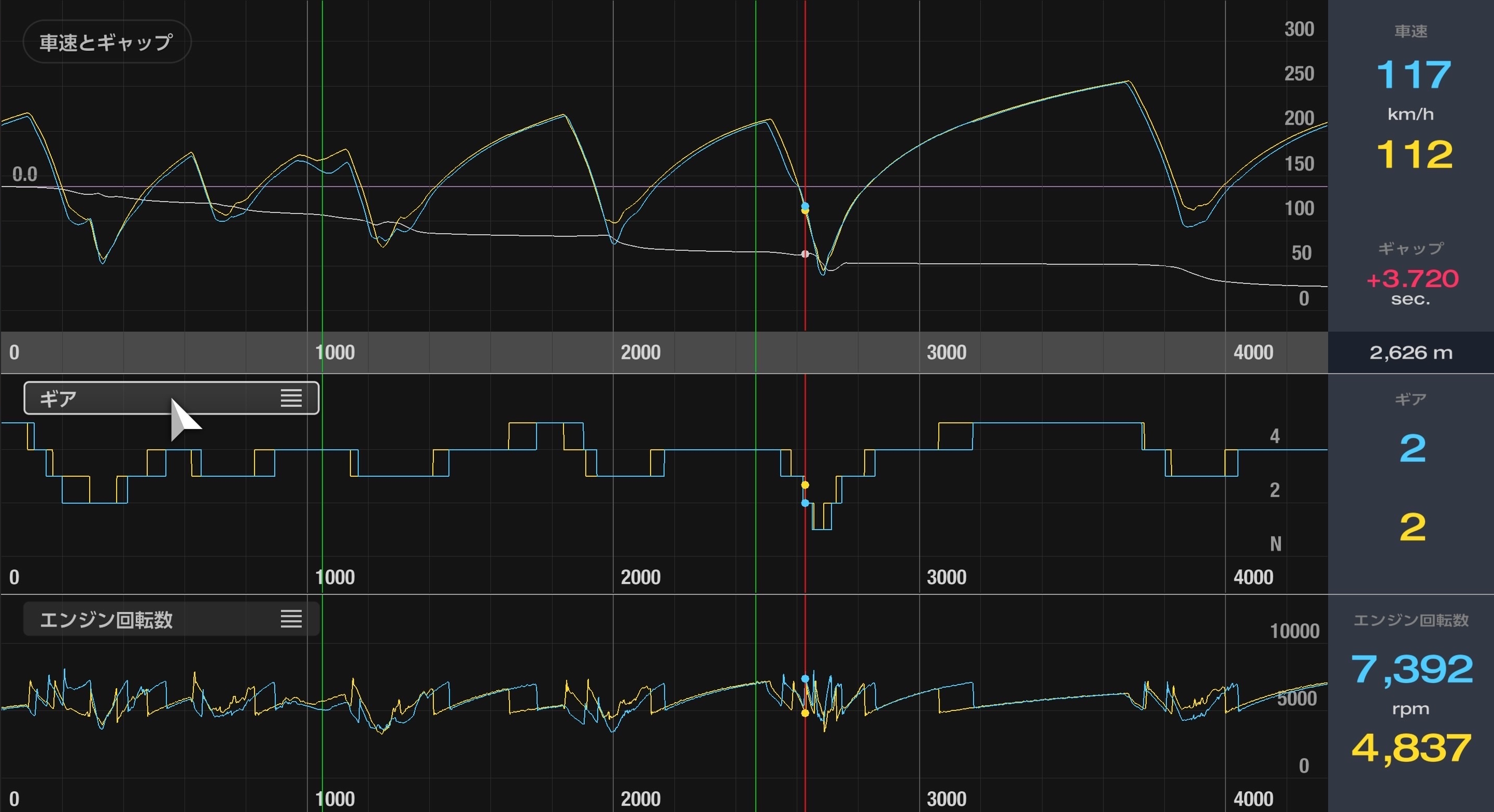Click the blue 7,392 rpm readout
The width and height of the screenshot is (1494, 812).
[1412, 669]
